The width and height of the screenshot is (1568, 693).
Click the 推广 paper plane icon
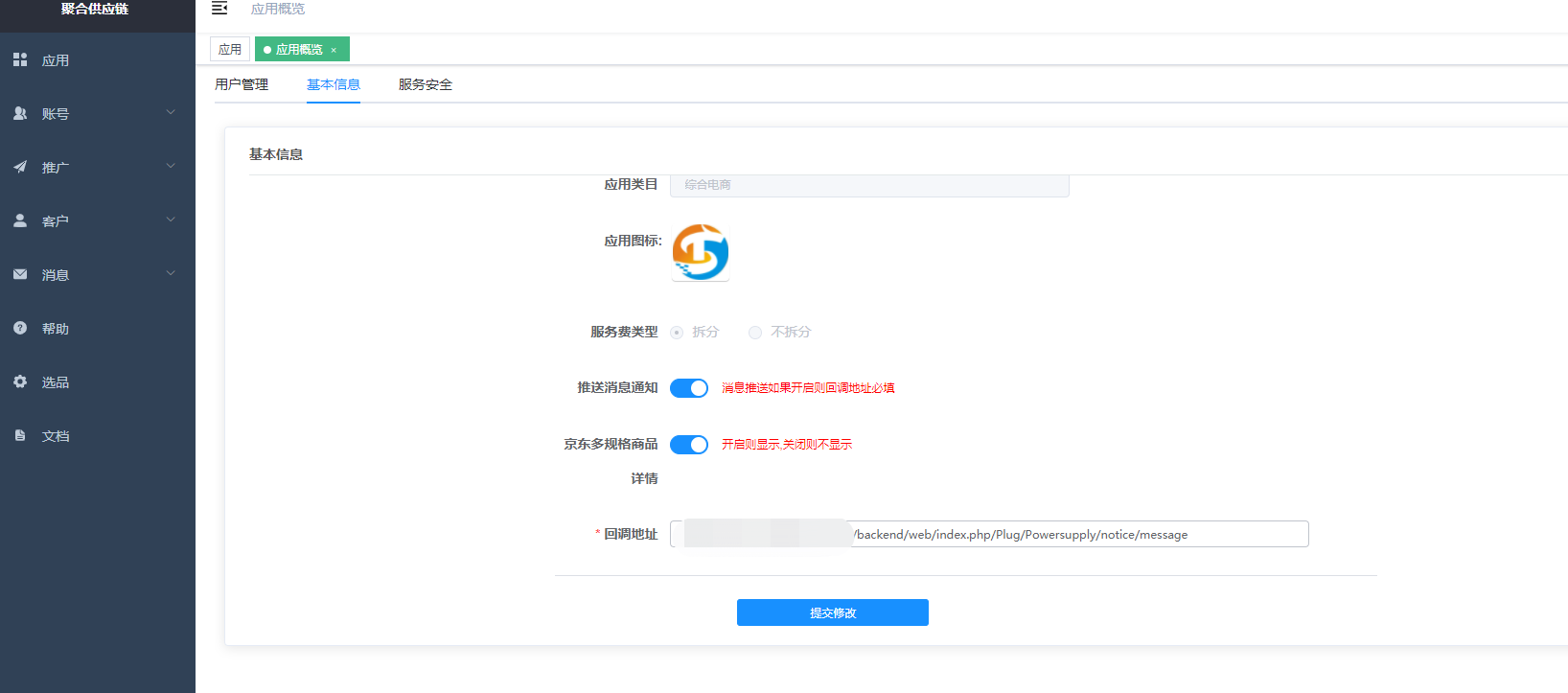point(20,167)
